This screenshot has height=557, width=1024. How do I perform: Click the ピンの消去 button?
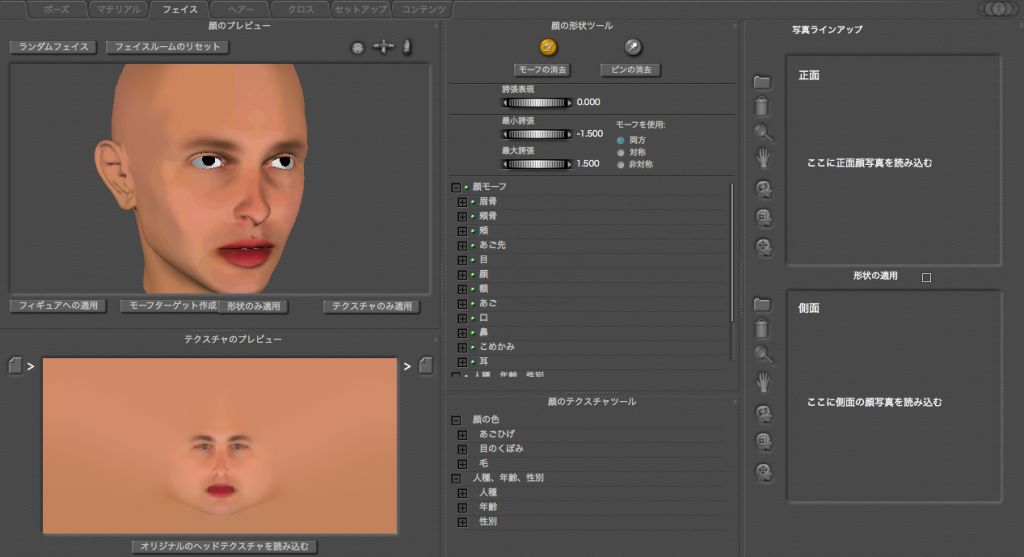[631, 69]
